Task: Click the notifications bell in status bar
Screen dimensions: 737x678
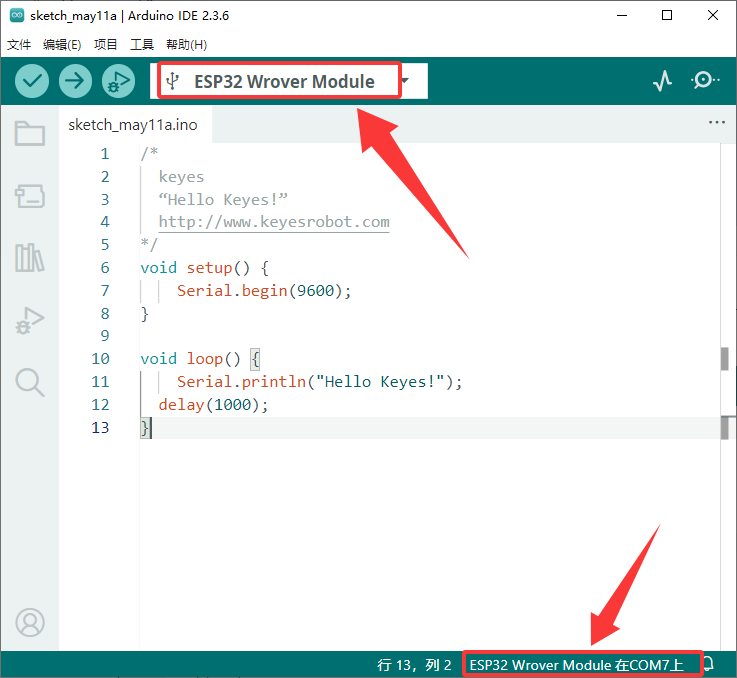Action: [x=710, y=664]
